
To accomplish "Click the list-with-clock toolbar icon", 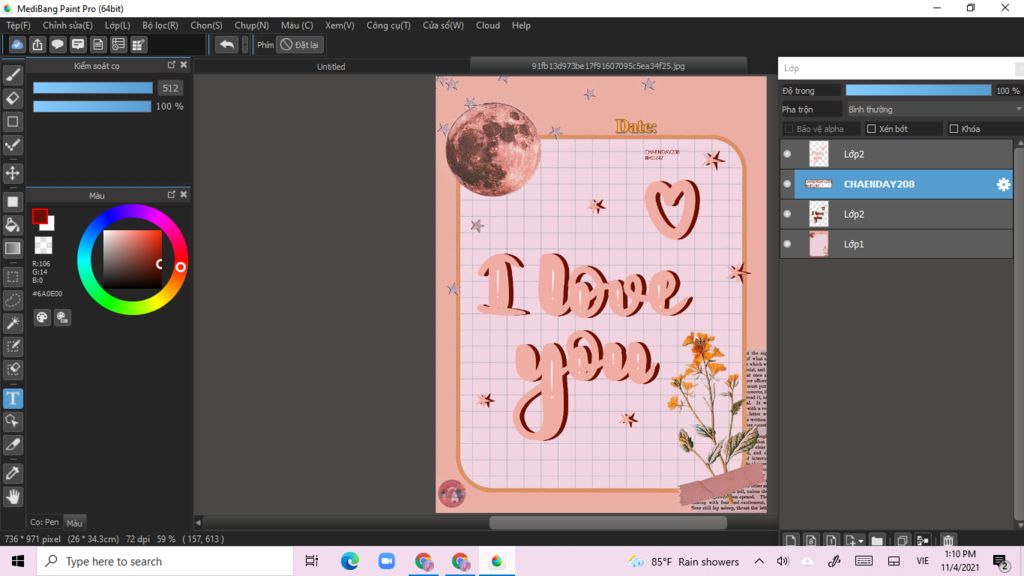I will pyautogui.click(x=118, y=44).
